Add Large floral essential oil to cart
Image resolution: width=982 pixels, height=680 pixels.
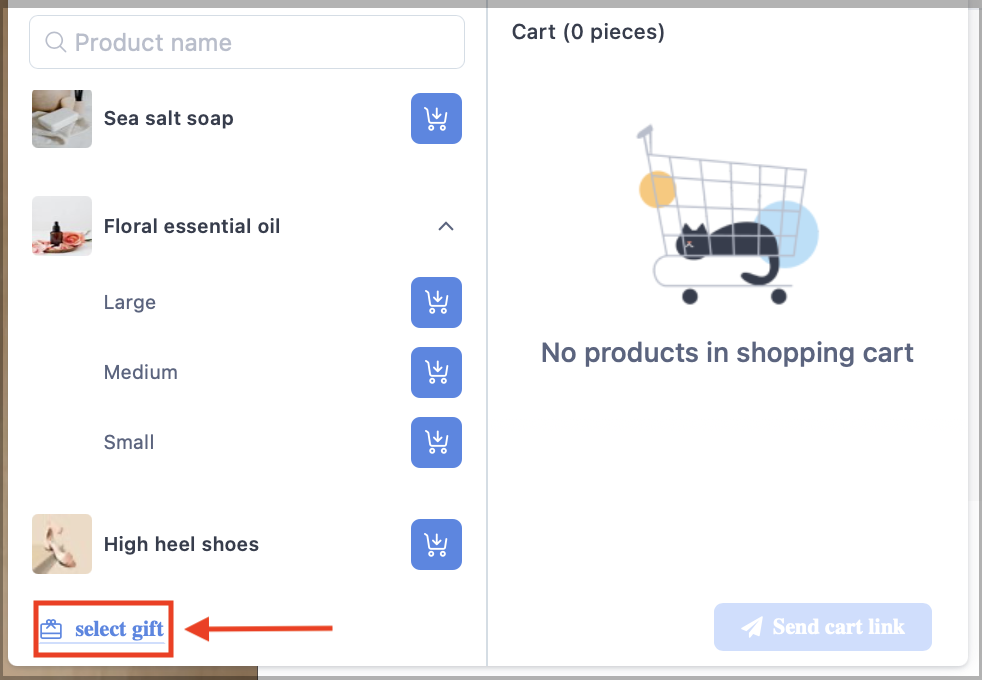click(436, 302)
